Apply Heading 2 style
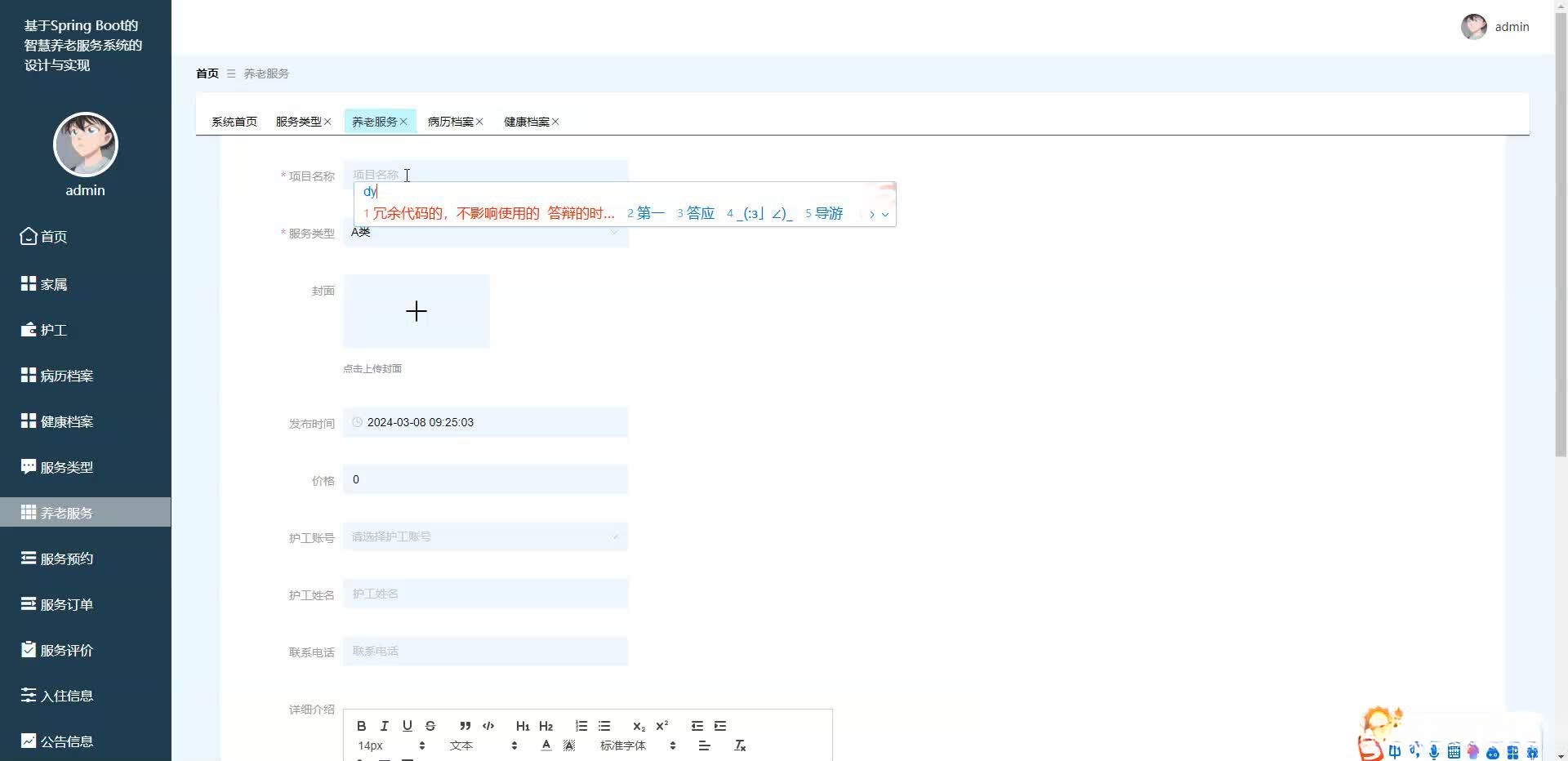The image size is (1568, 761). pyautogui.click(x=546, y=726)
